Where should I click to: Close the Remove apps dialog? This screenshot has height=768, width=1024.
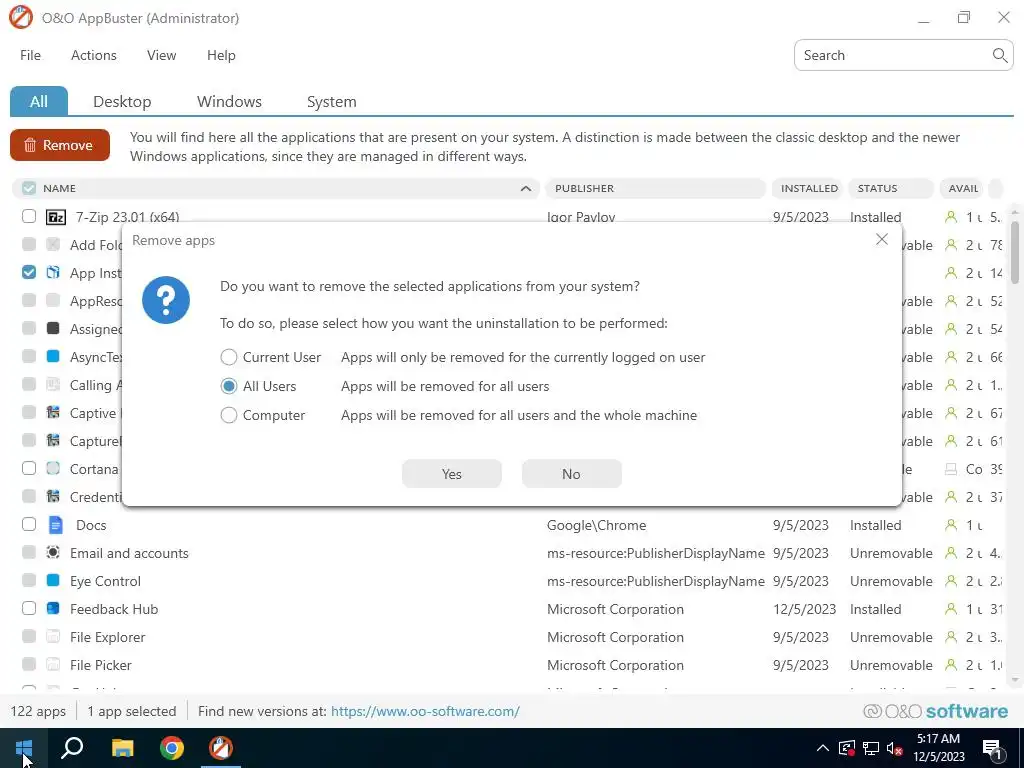tap(882, 239)
